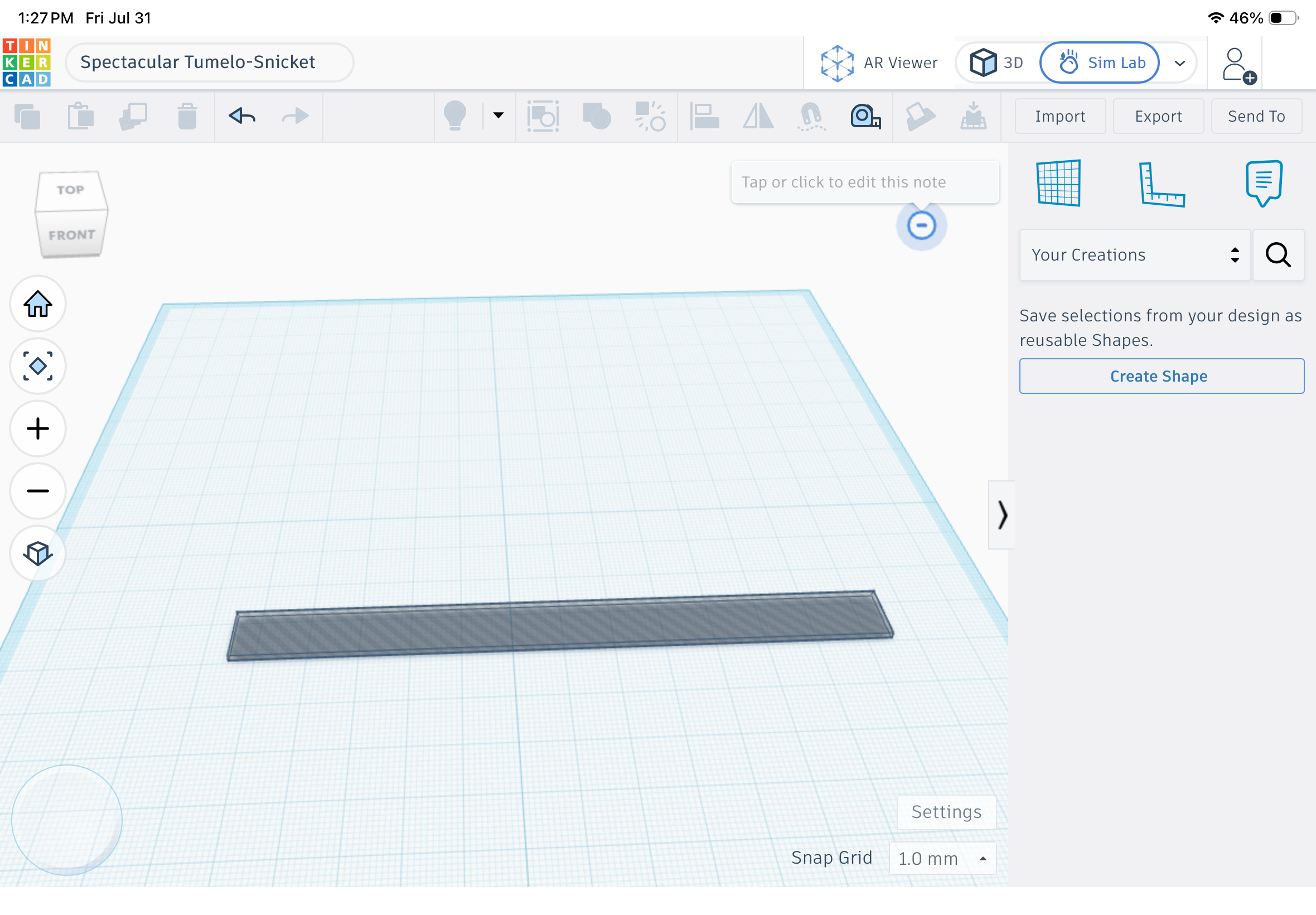The width and height of the screenshot is (1316, 915).
Task: Toggle Show all lightbulb icon
Action: 455,116
